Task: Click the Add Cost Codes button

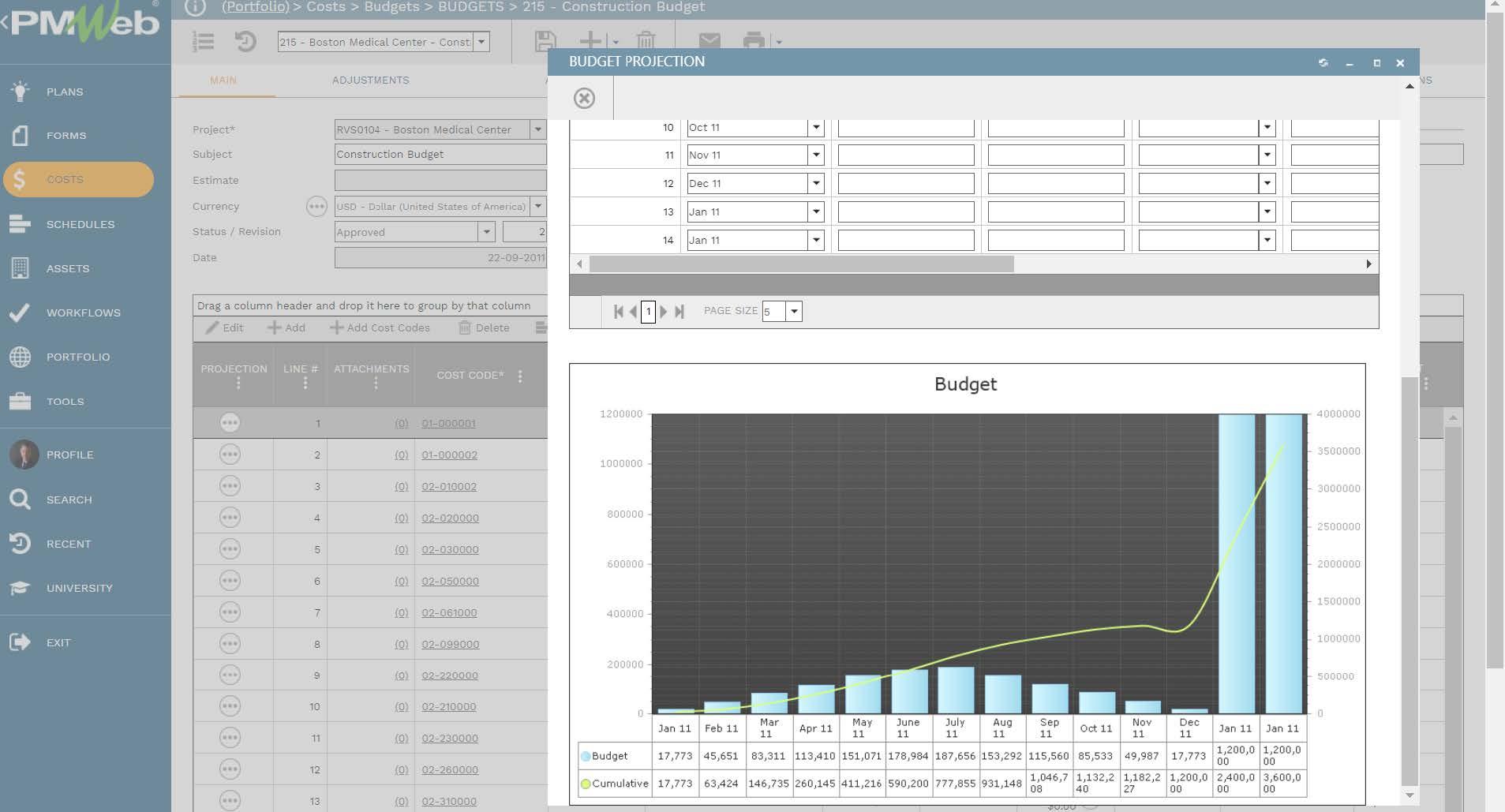Action: [x=380, y=327]
